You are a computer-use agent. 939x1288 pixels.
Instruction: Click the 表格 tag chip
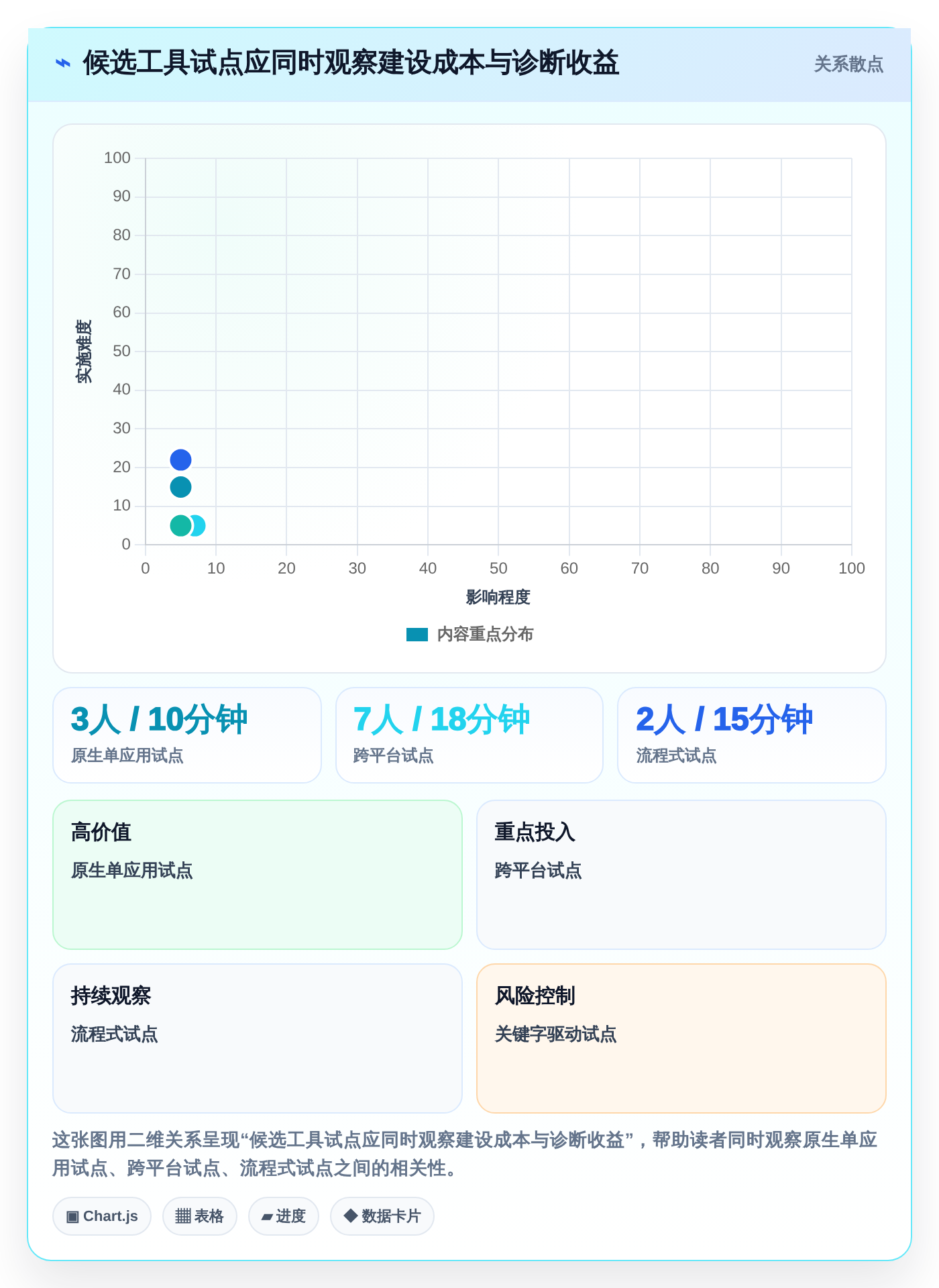(200, 1216)
